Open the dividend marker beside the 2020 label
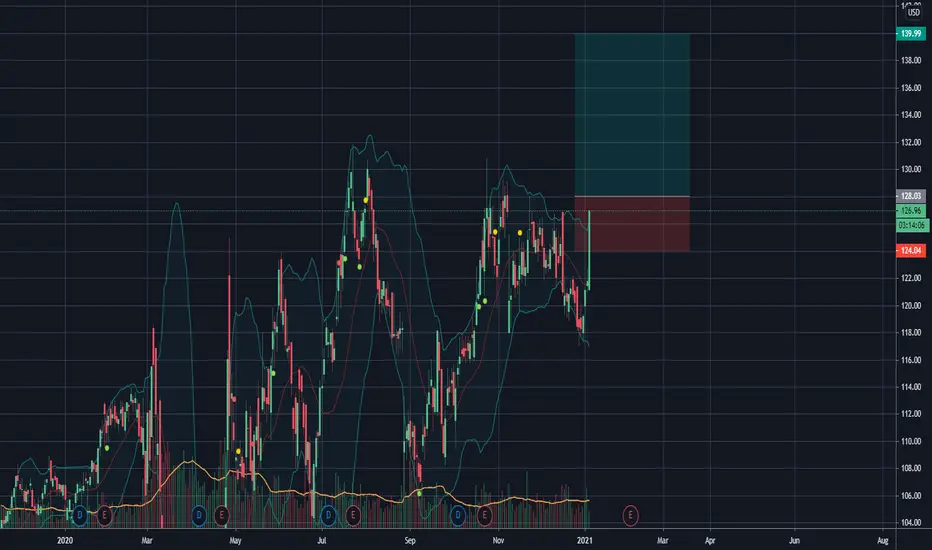932x550 pixels. coord(80,516)
